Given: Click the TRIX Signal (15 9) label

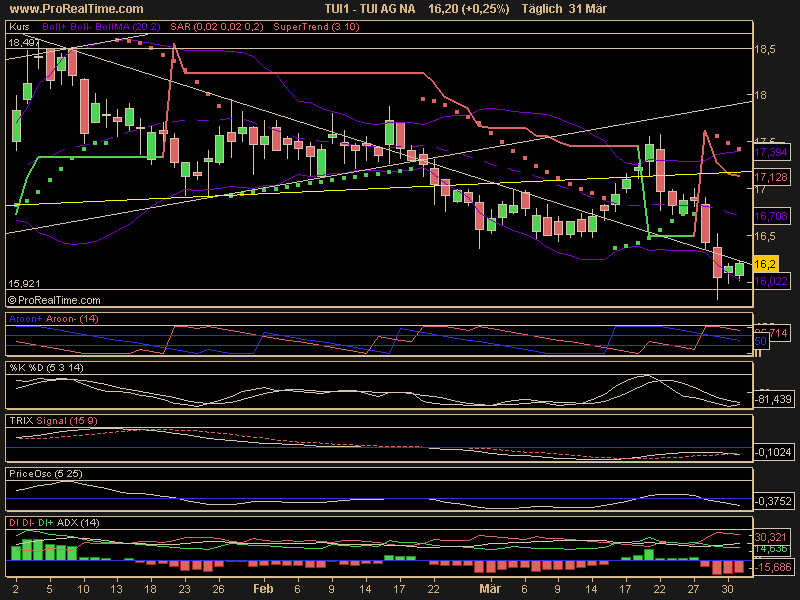Looking at the screenshot, I should [52, 420].
